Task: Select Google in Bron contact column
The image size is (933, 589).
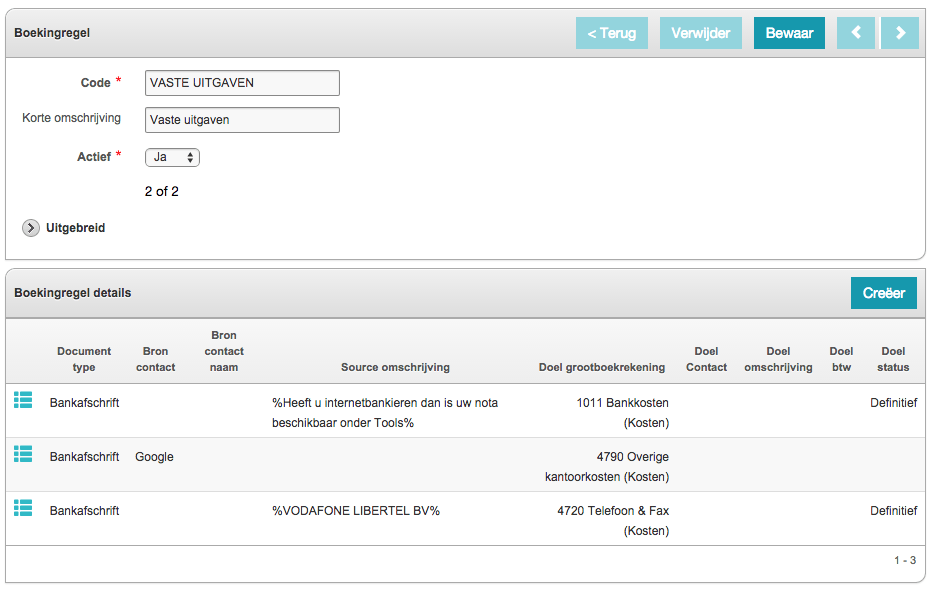Action: click(154, 457)
